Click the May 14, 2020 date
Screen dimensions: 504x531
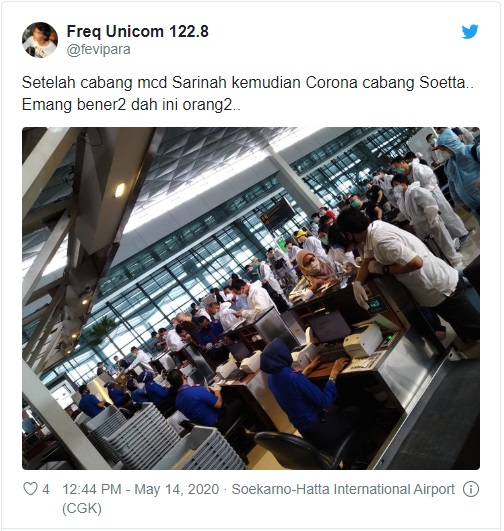(x=177, y=489)
